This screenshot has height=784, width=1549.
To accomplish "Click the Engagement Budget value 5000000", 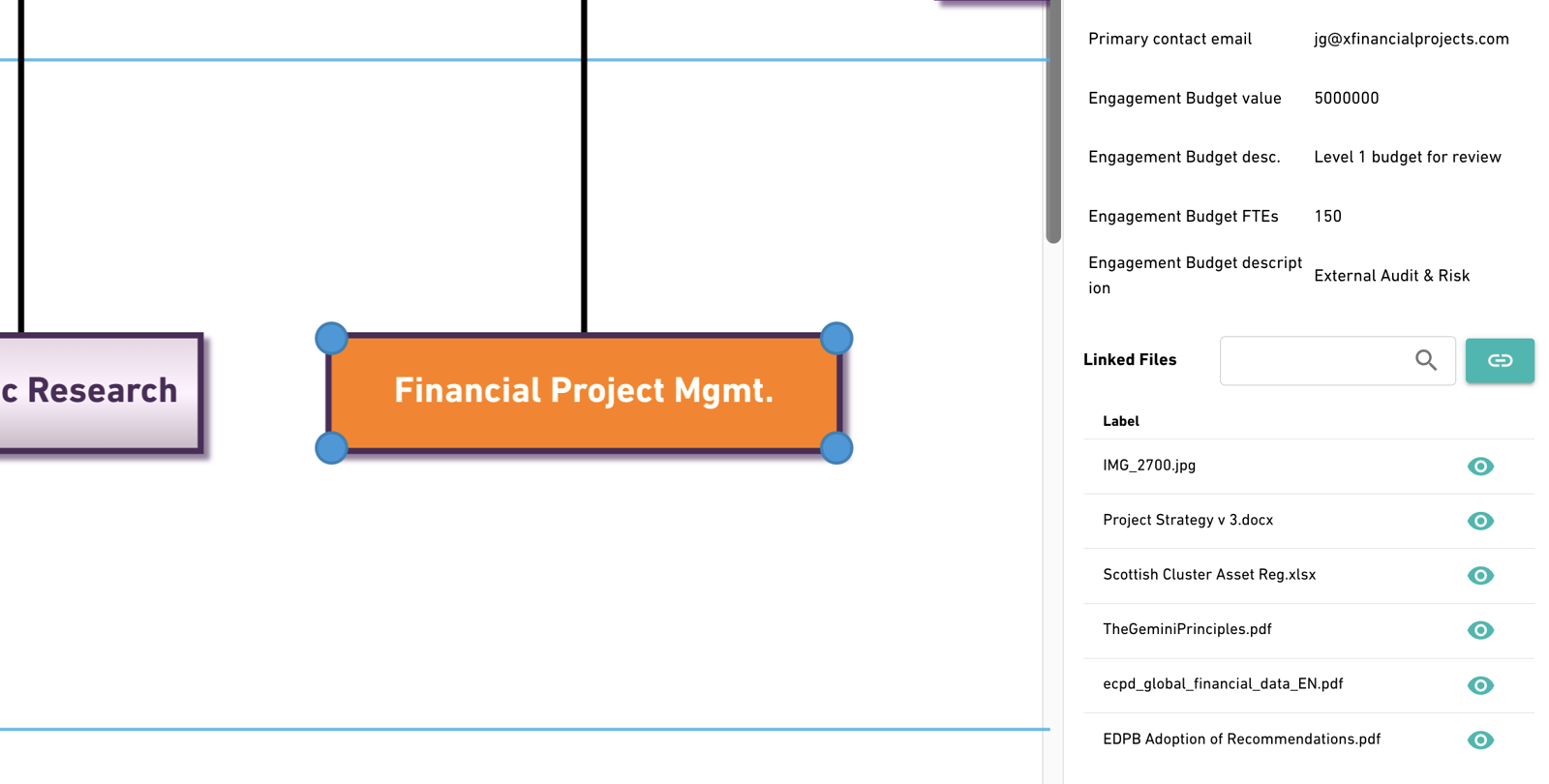I will pos(1346,98).
